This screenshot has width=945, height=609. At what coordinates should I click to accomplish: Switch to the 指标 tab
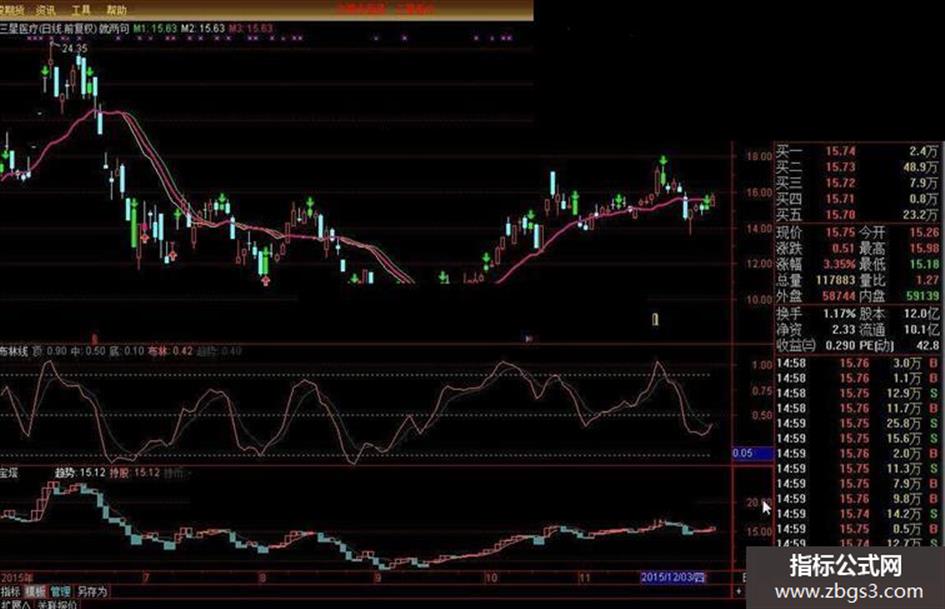[x=10, y=592]
